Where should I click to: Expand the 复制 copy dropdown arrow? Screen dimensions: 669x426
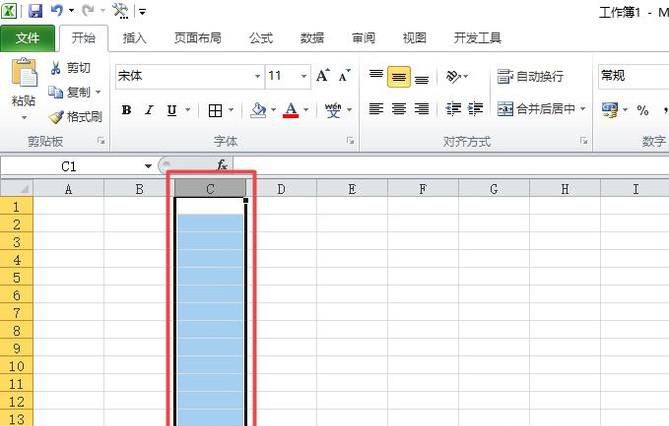click(99, 92)
